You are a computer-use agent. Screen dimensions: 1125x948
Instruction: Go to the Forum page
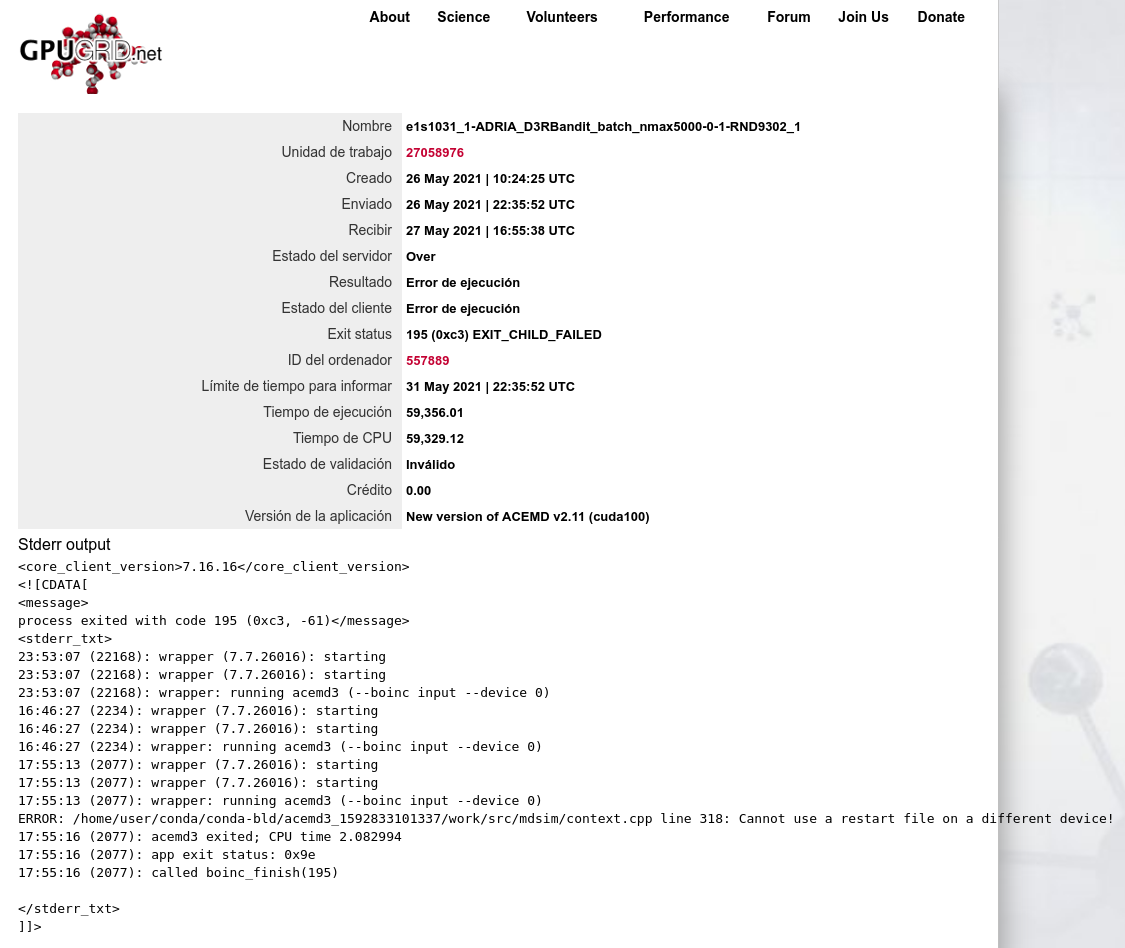tap(788, 17)
